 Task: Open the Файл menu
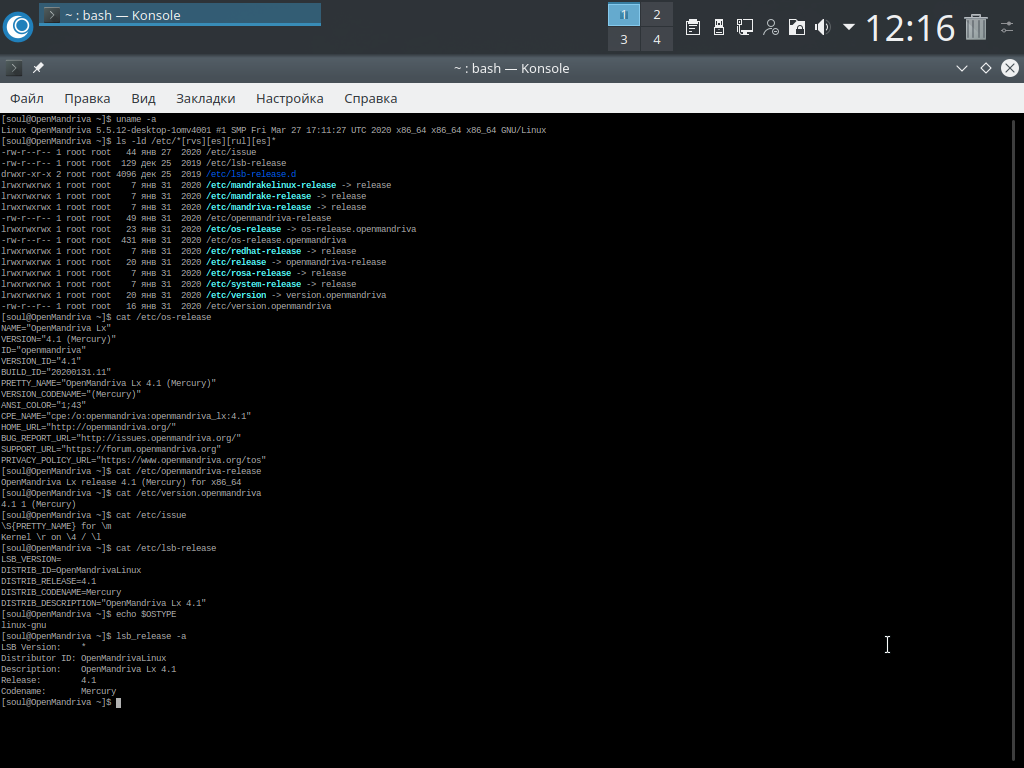[27, 99]
